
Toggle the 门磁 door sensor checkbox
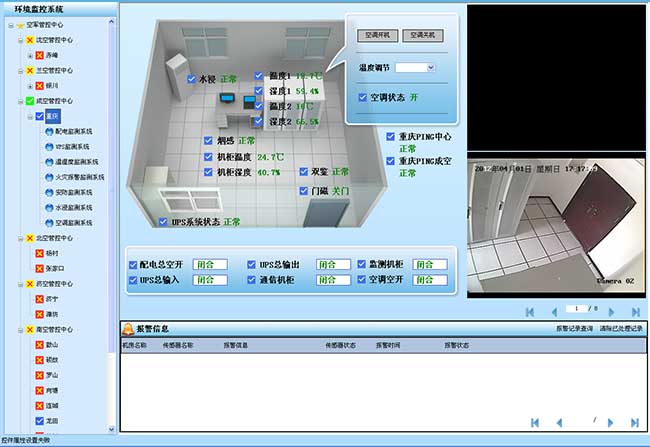(304, 190)
